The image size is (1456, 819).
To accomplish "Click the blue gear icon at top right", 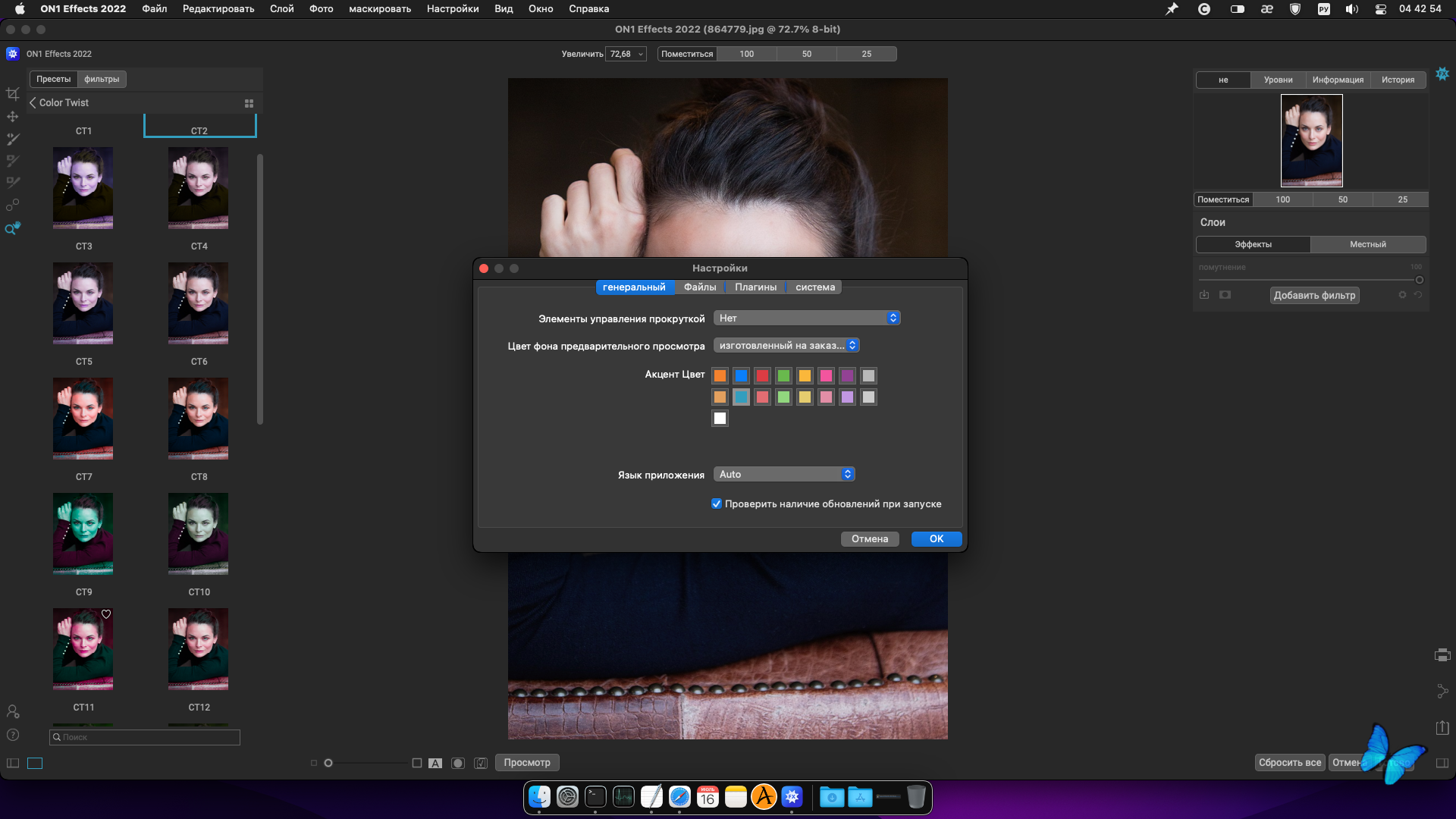I will pyautogui.click(x=1442, y=74).
